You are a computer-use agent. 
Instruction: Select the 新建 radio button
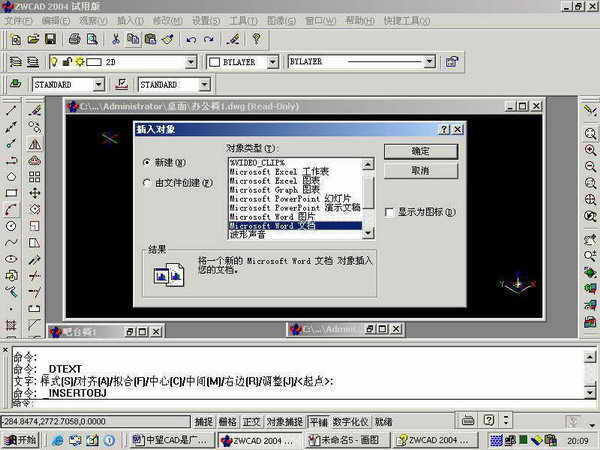148,162
